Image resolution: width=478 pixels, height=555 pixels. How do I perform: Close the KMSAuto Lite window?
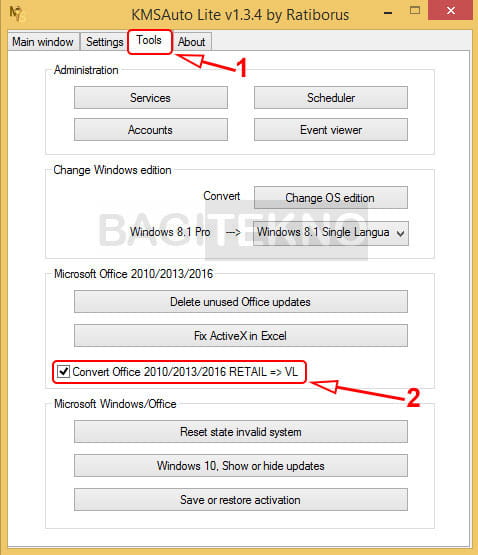(x=450, y=11)
